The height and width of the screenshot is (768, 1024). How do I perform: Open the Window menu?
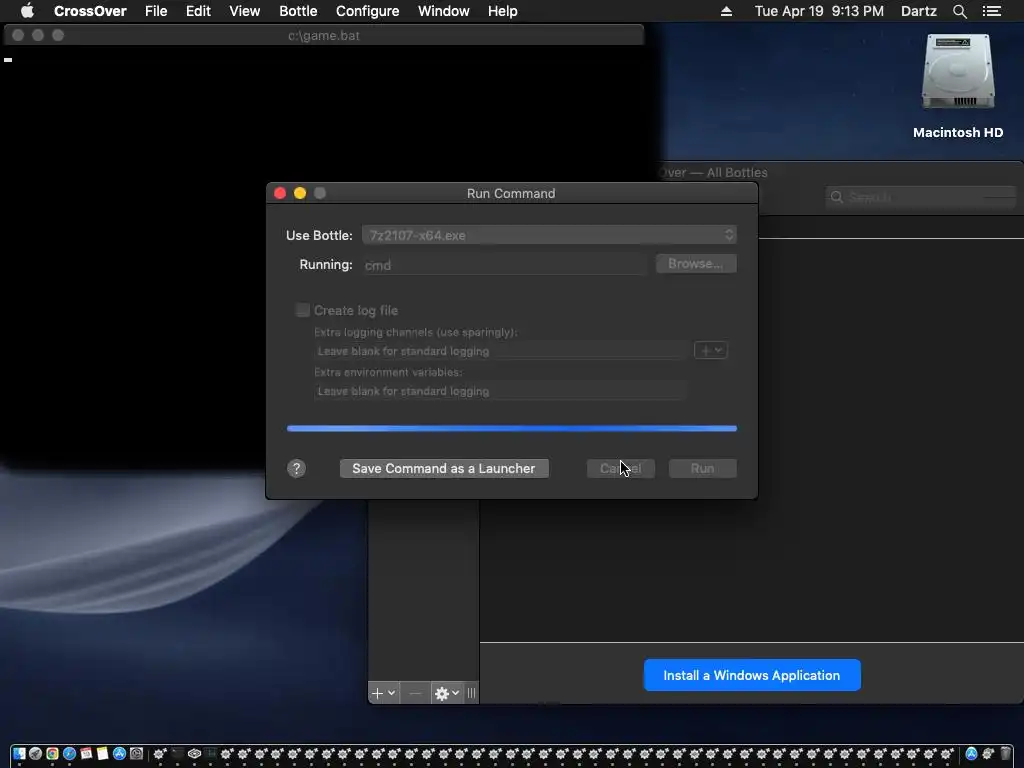click(443, 11)
